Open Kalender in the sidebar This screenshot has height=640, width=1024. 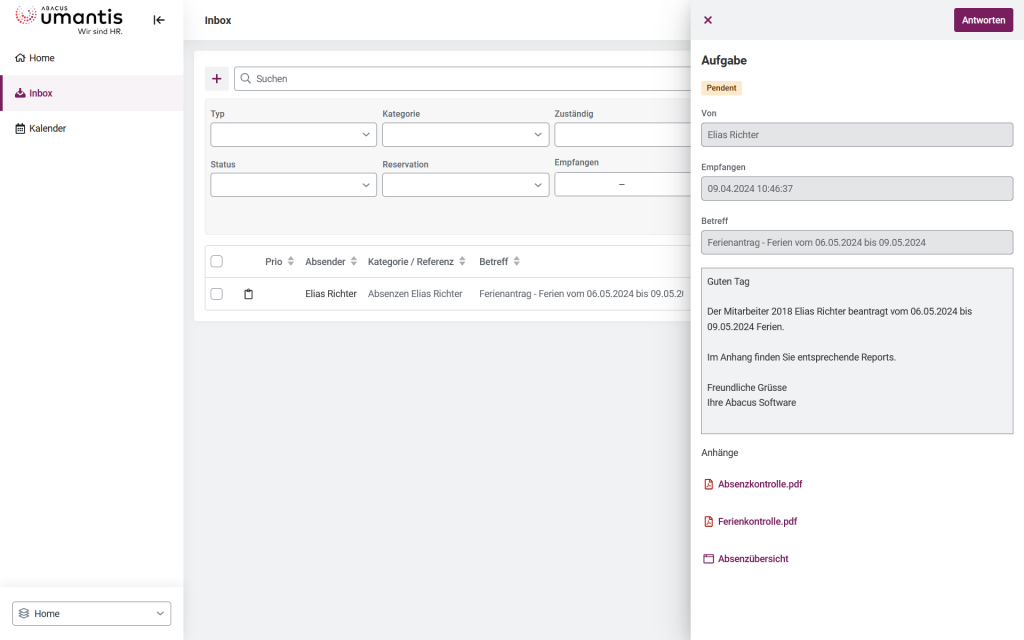pyautogui.click(x=47, y=129)
